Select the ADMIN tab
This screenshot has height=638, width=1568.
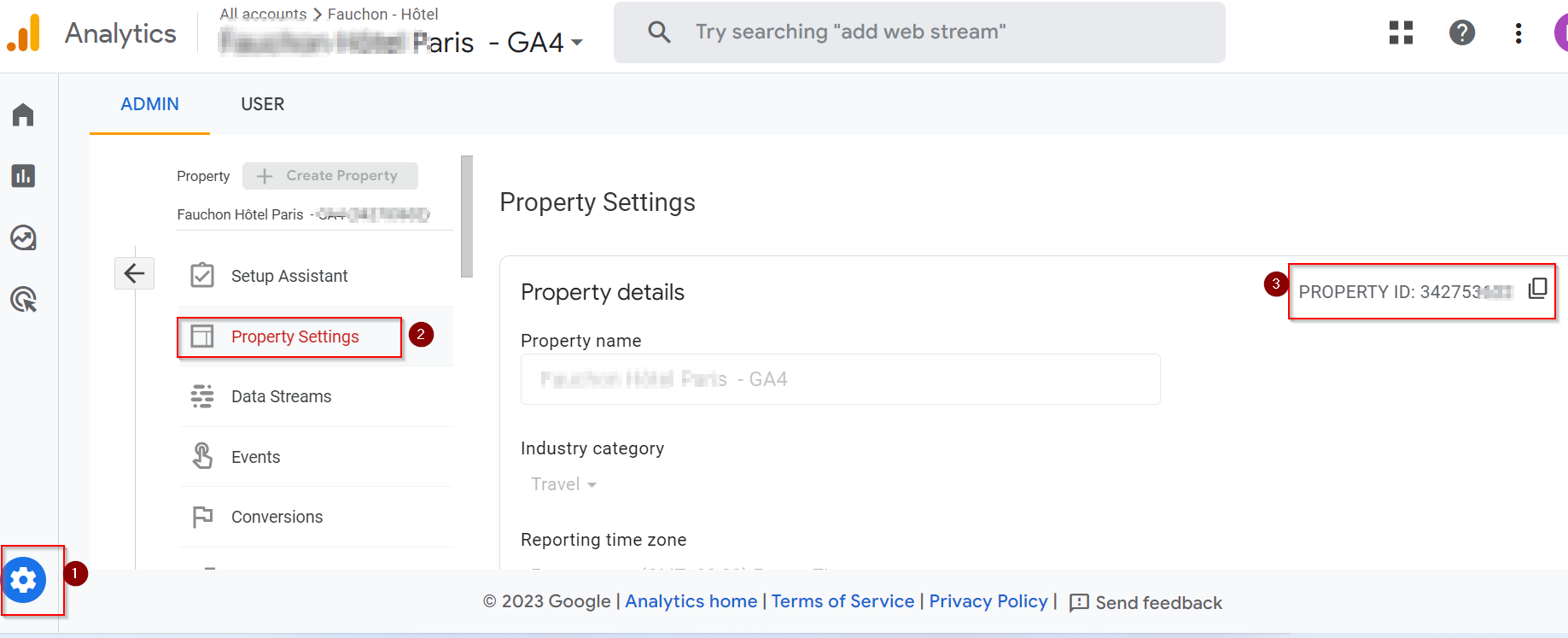tap(149, 104)
